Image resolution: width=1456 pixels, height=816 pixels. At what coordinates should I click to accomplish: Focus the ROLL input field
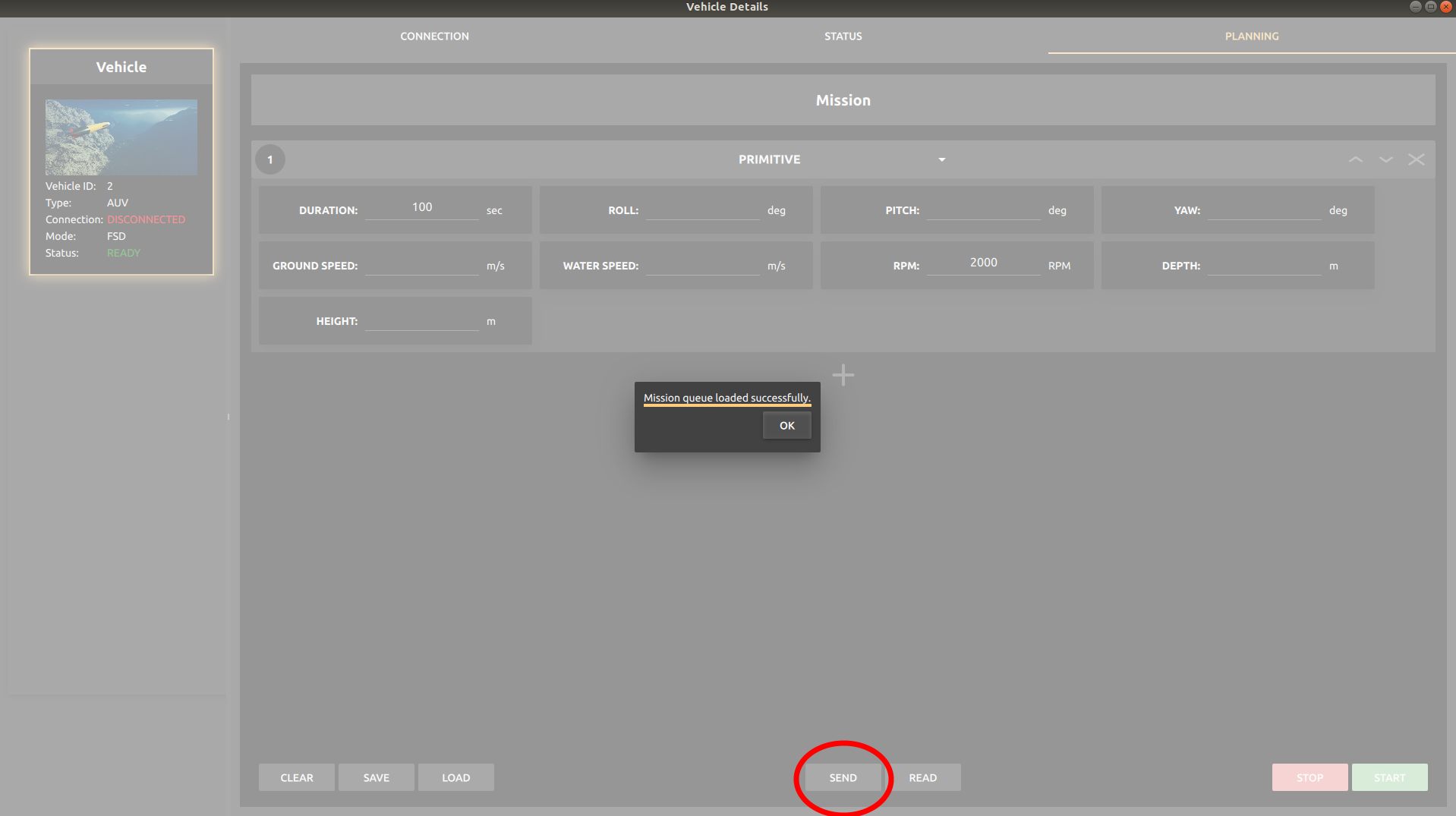click(703, 208)
